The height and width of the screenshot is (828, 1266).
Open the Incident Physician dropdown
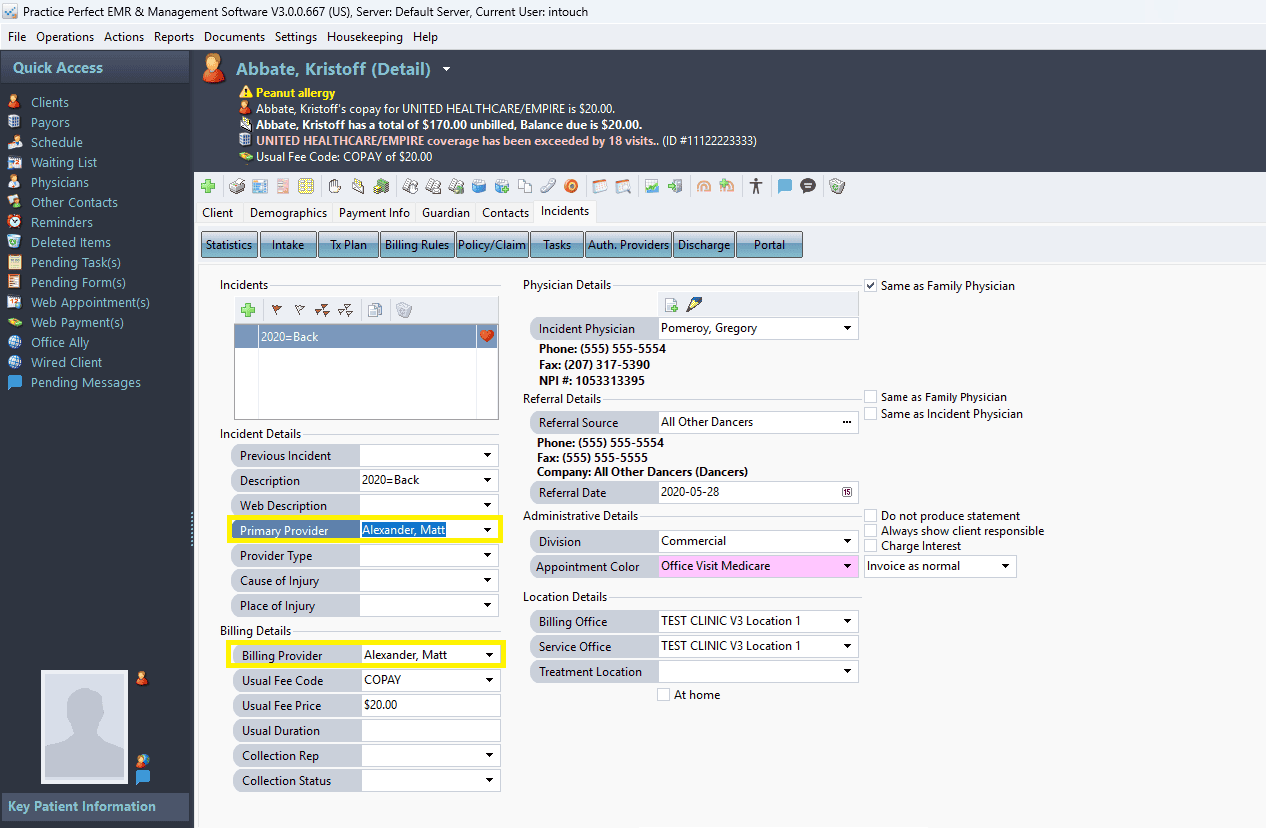(848, 328)
